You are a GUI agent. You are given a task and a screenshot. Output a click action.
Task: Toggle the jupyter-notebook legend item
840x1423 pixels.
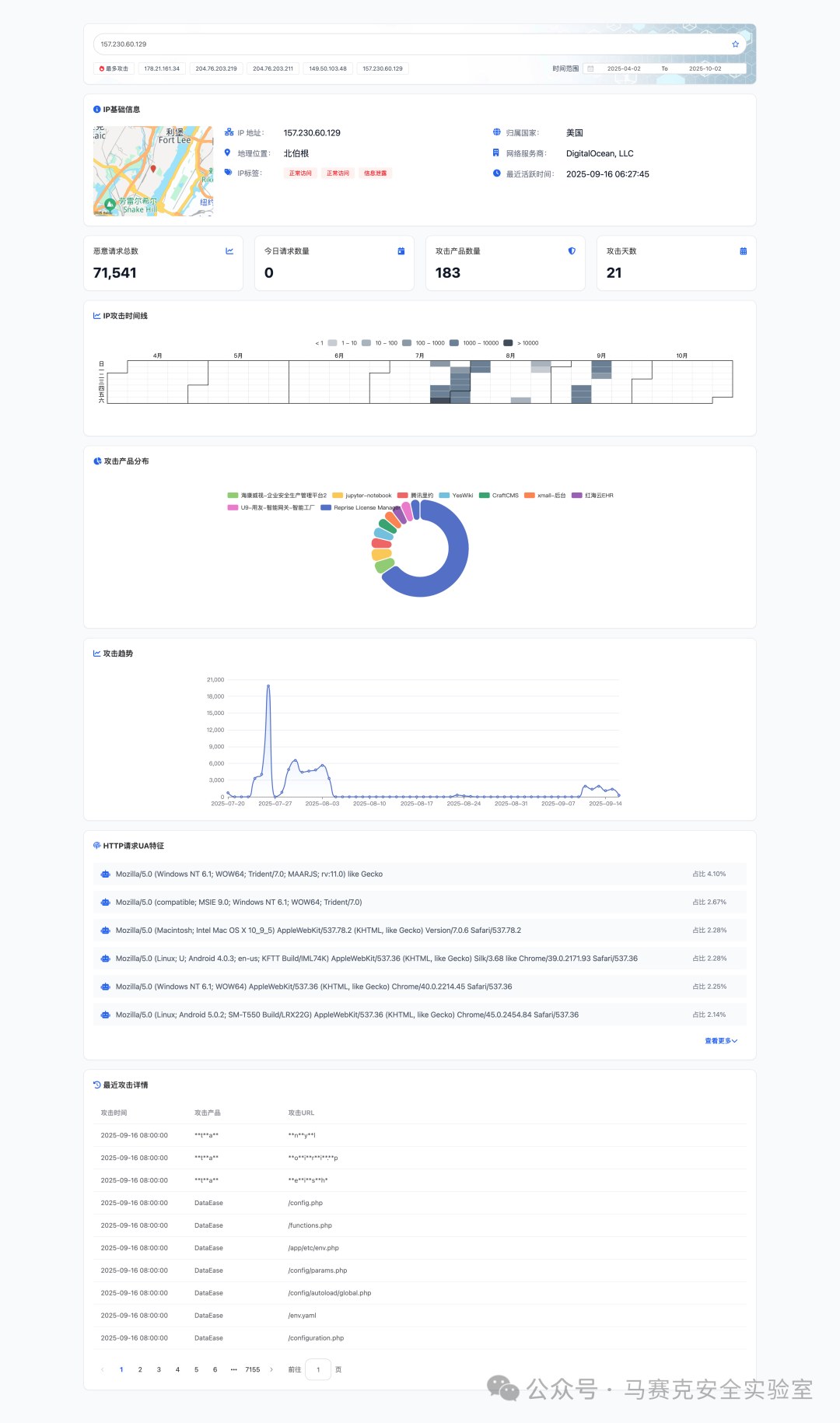point(362,496)
